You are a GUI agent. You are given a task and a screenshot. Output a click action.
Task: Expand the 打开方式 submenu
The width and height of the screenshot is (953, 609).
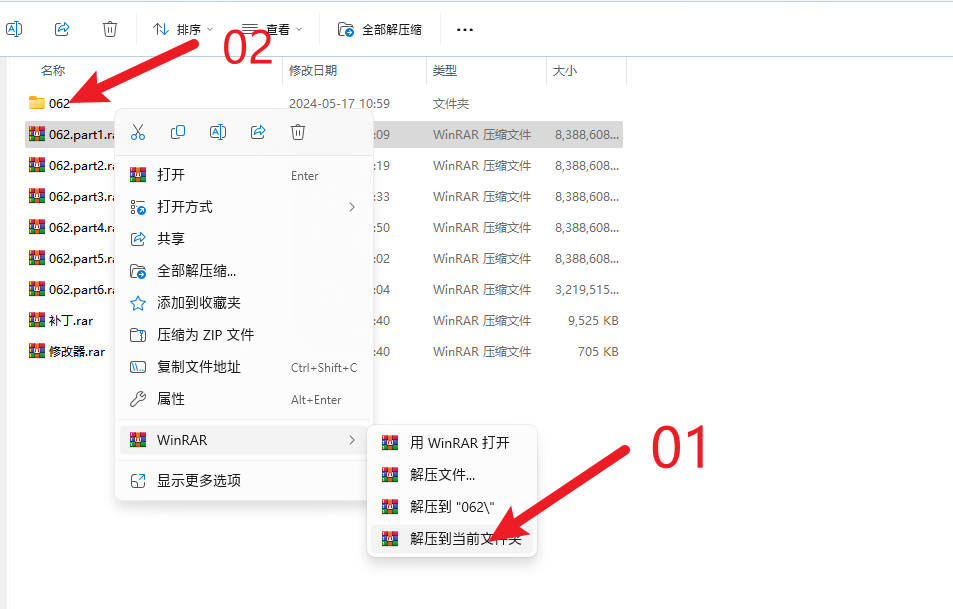(x=244, y=207)
